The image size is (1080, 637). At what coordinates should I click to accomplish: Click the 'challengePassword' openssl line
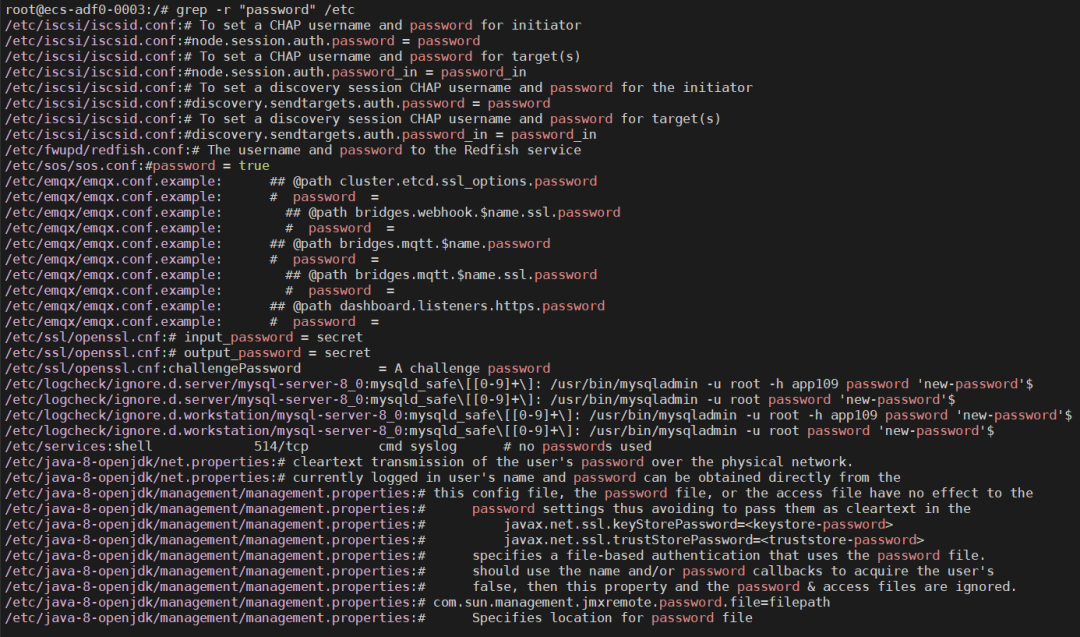[x=278, y=368]
